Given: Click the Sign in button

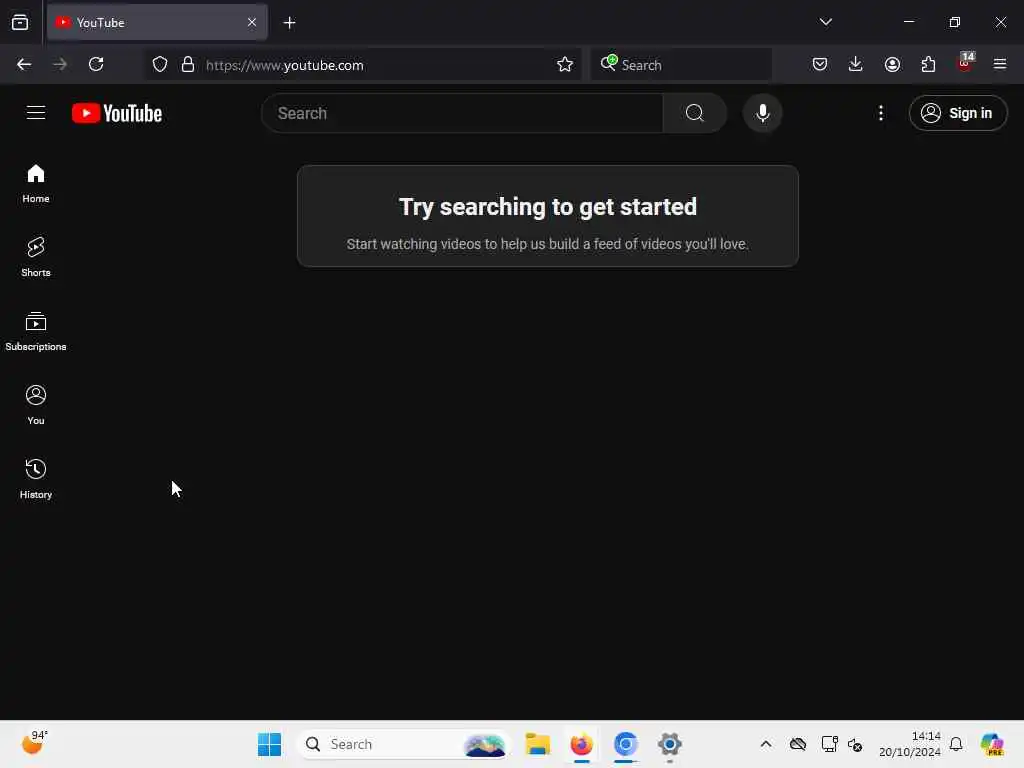Looking at the screenshot, I should click(957, 113).
